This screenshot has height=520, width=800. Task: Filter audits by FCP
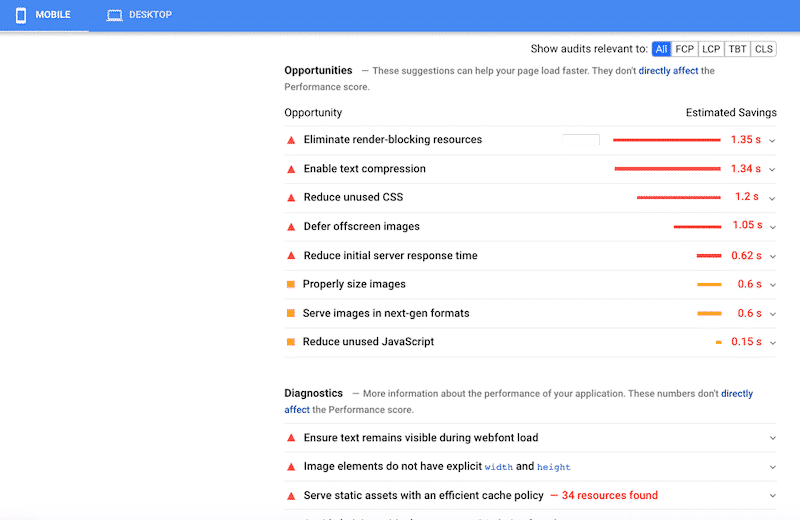[x=685, y=49]
